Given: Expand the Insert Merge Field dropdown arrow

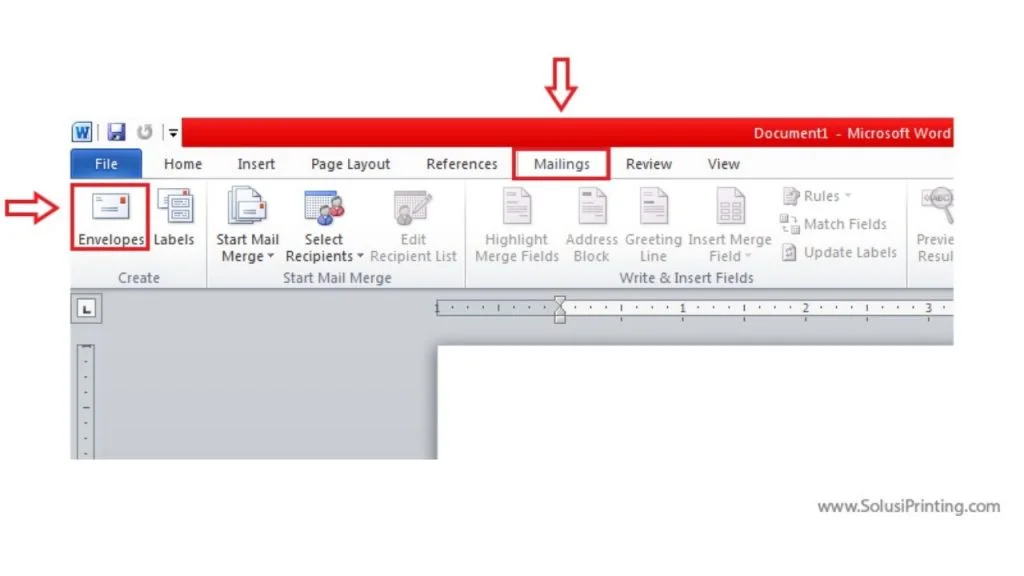Looking at the screenshot, I should click(x=748, y=256).
